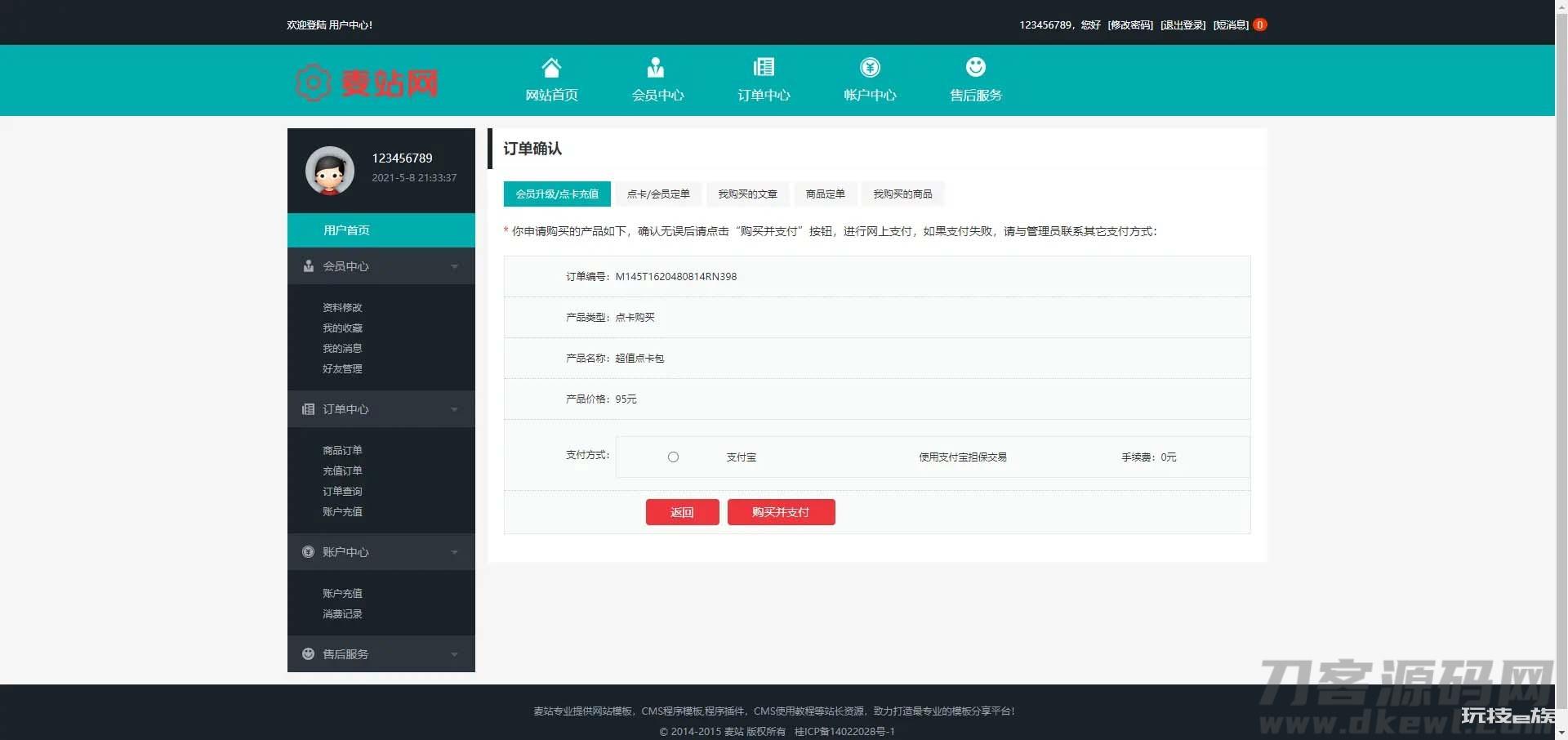
Task: Open 账户充值 under 账户中心 in sidebar
Action: (x=342, y=594)
